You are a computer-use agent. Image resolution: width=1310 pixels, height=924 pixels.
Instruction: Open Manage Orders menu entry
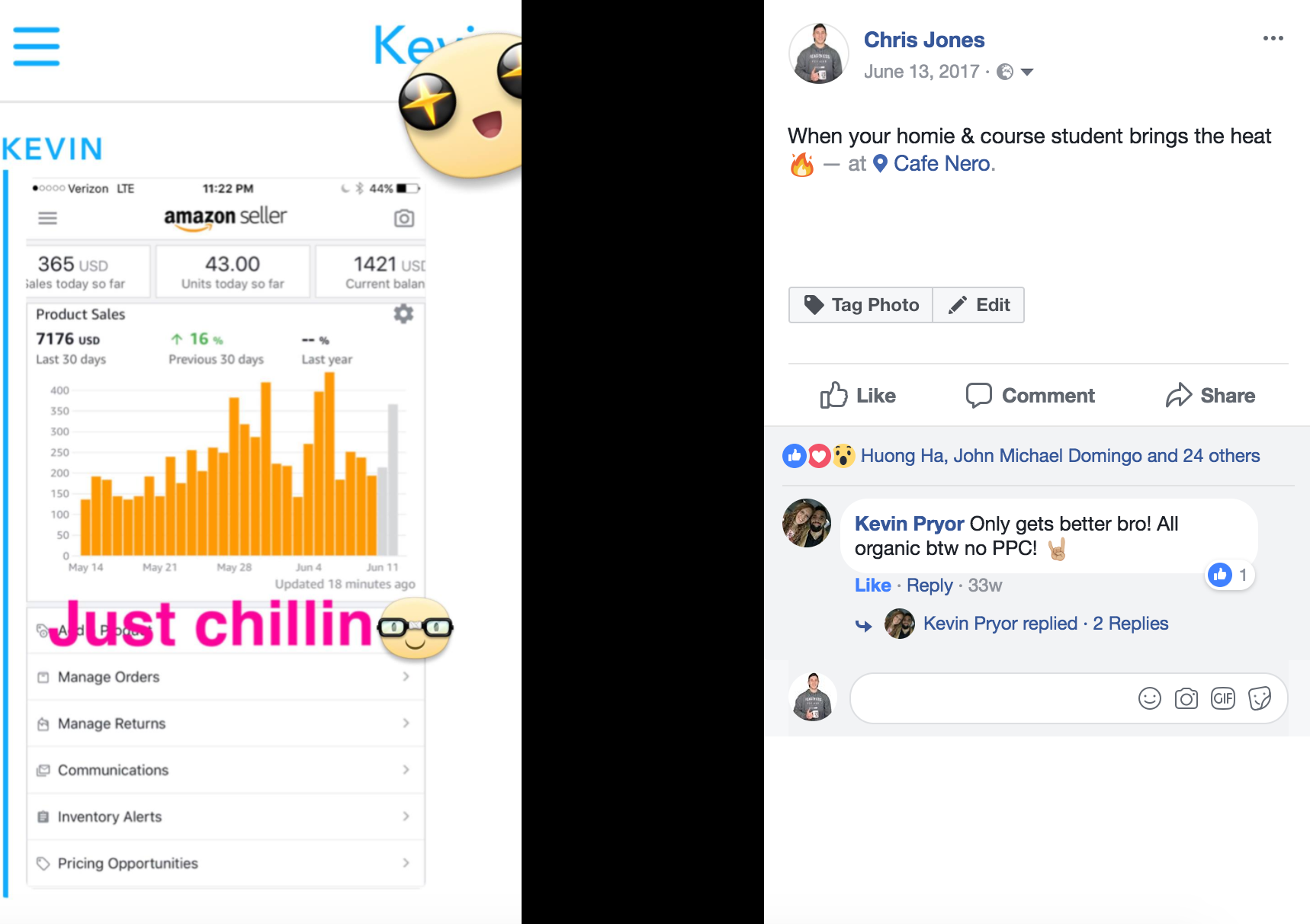(x=226, y=677)
